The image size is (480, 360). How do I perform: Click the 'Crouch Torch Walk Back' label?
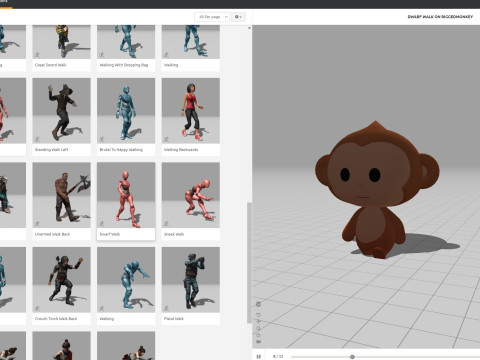coord(56,319)
